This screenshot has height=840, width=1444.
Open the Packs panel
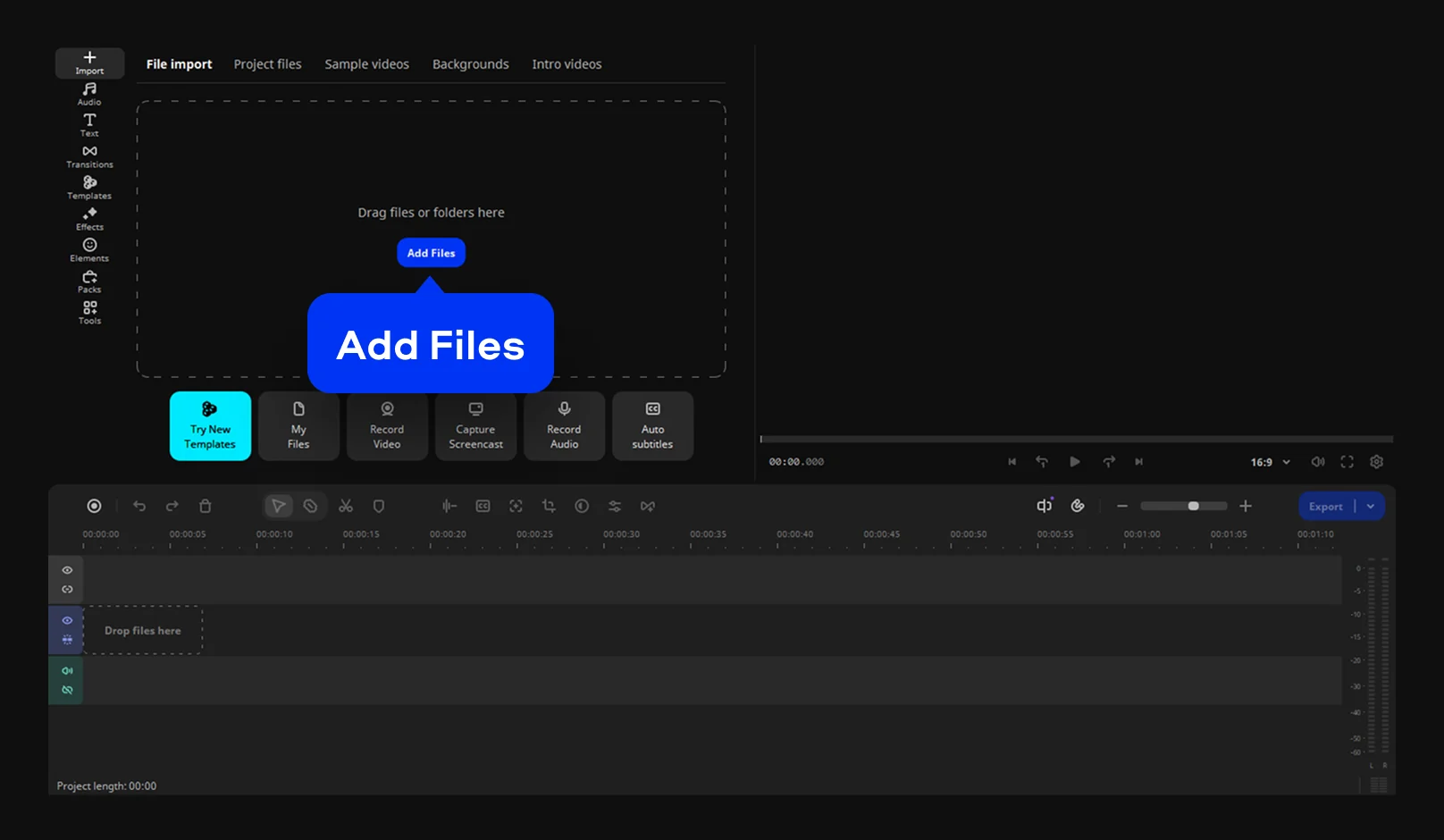click(x=89, y=281)
